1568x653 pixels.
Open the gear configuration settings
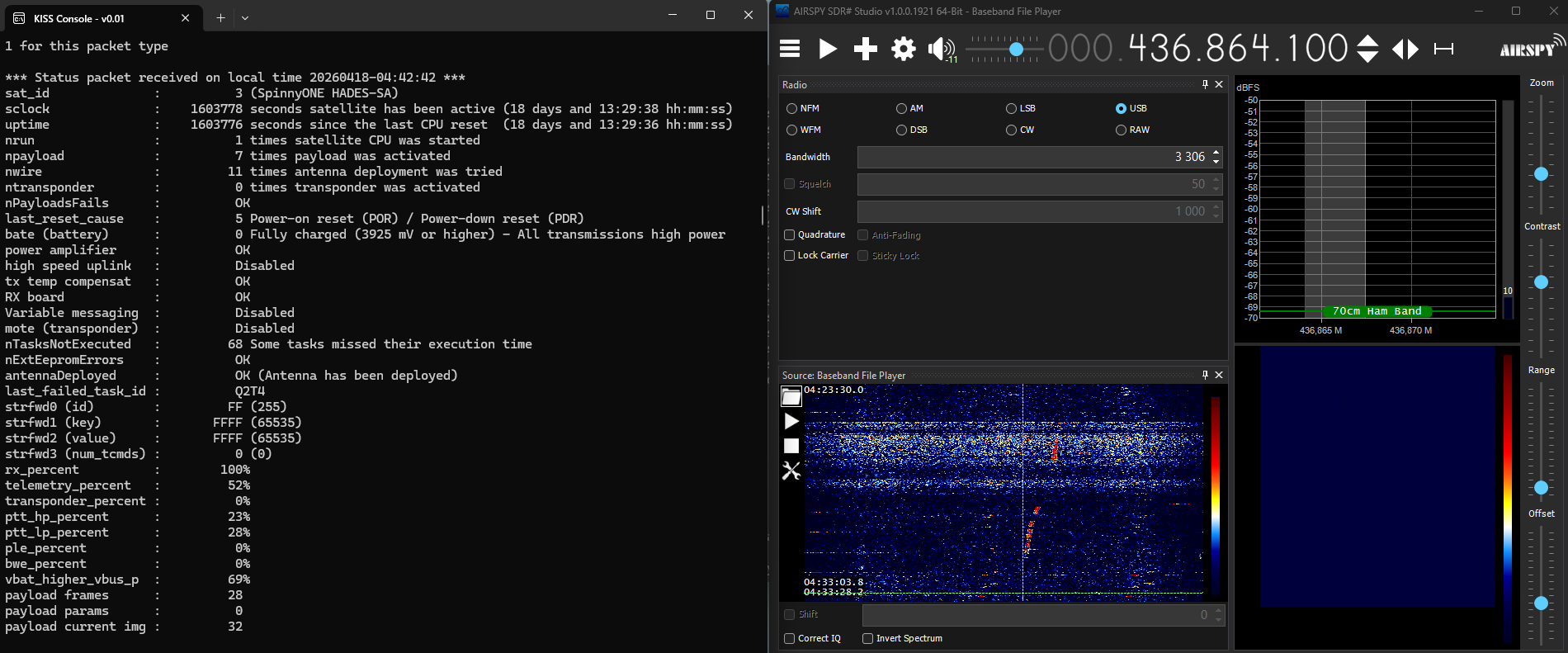point(904,49)
